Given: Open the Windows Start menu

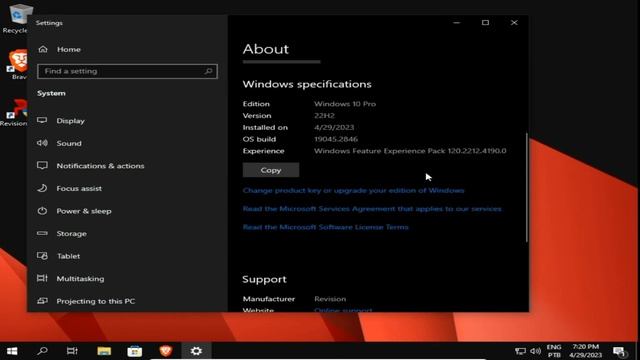Looking at the screenshot, I should click(x=12, y=351).
